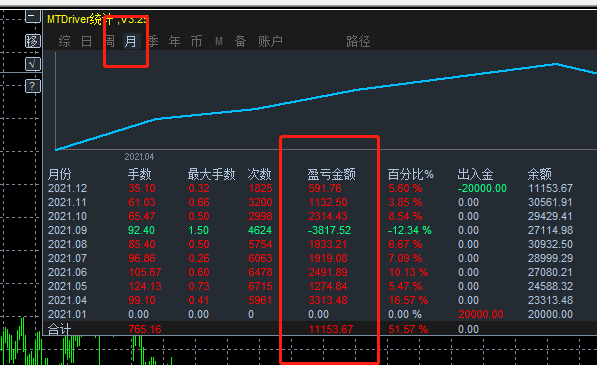Open the 备 notes tab
The image size is (597, 365).
point(240,41)
